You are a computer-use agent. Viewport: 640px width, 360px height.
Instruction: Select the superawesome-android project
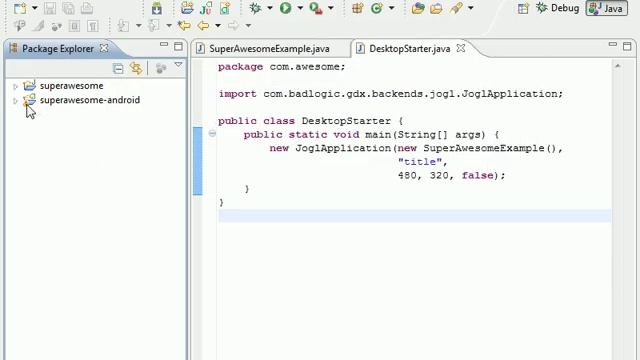[x=90, y=100]
